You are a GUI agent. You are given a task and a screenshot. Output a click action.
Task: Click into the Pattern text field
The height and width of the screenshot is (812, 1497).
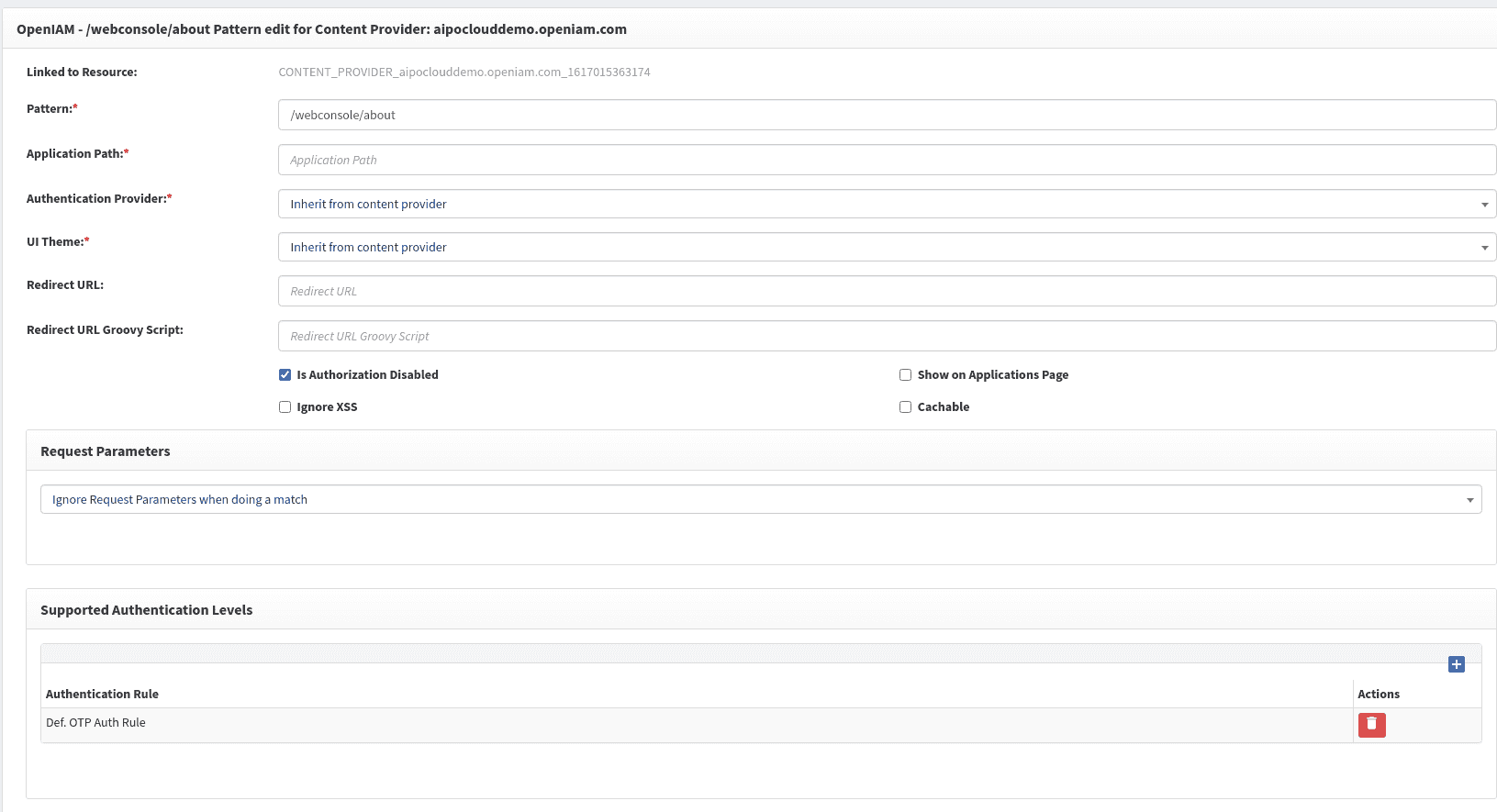click(x=886, y=116)
